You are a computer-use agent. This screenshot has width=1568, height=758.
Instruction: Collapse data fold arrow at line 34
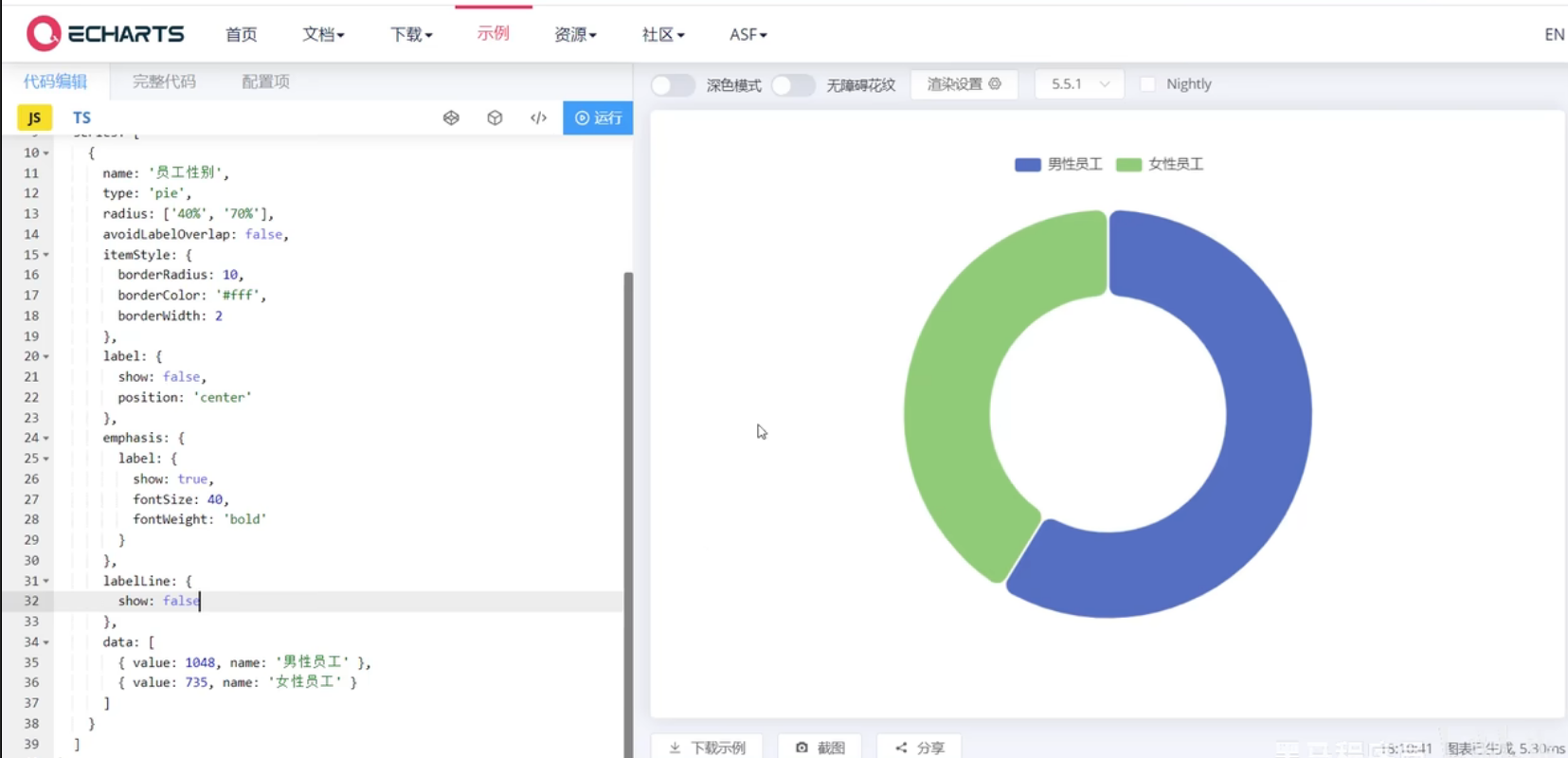click(46, 642)
